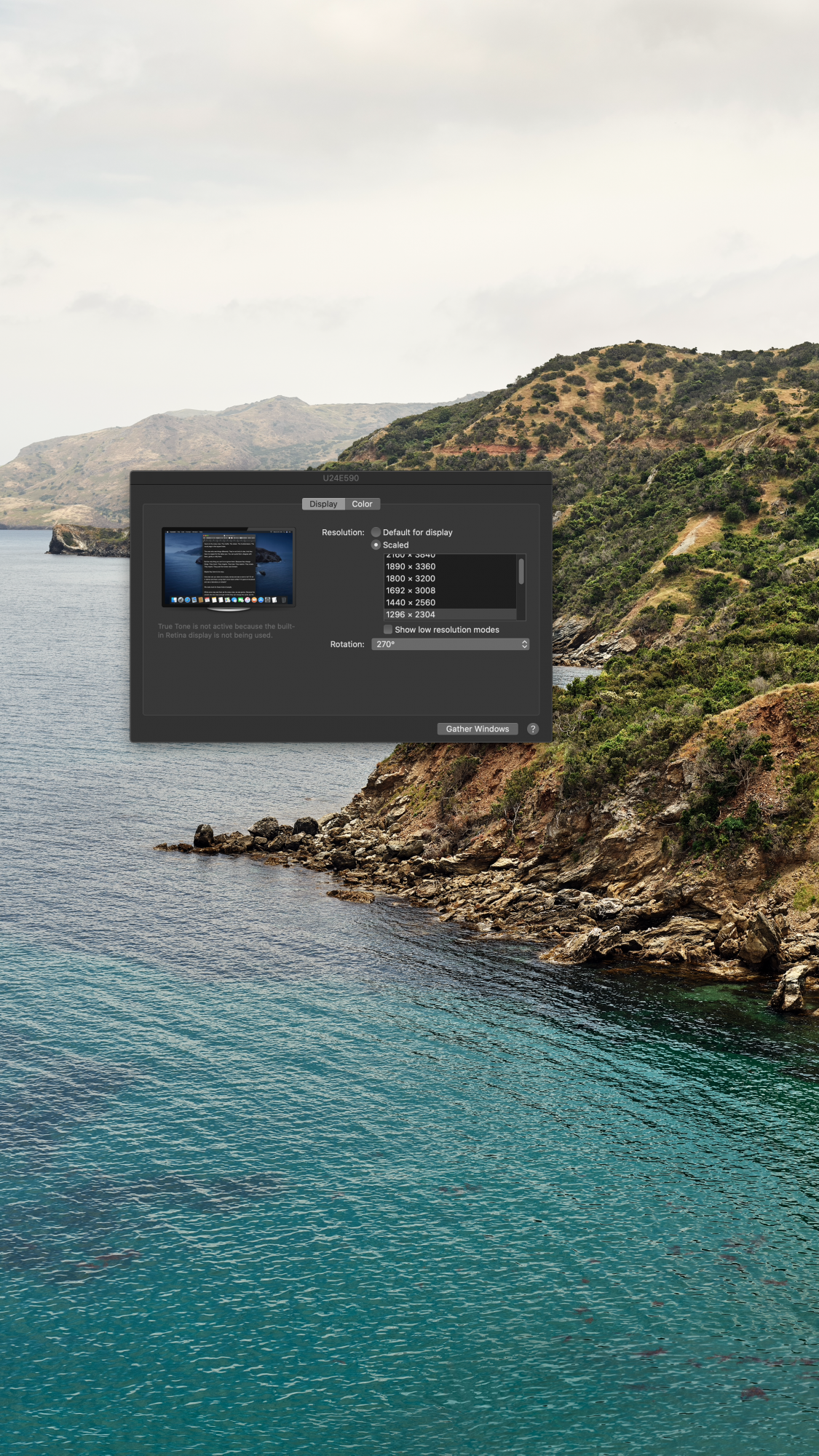The image size is (819, 1456).
Task: Pick the 1440 × 2560 resolution
Action: pyautogui.click(x=450, y=603)
